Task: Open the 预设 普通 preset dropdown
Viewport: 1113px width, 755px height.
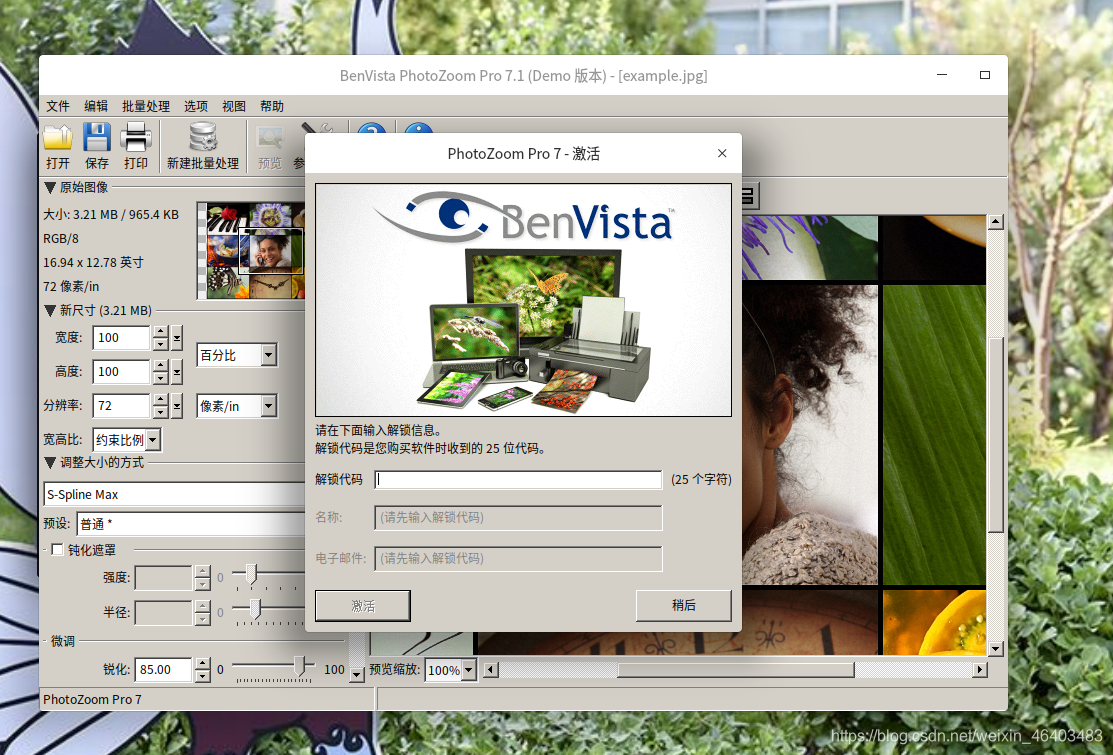Action: coord(192,524)
